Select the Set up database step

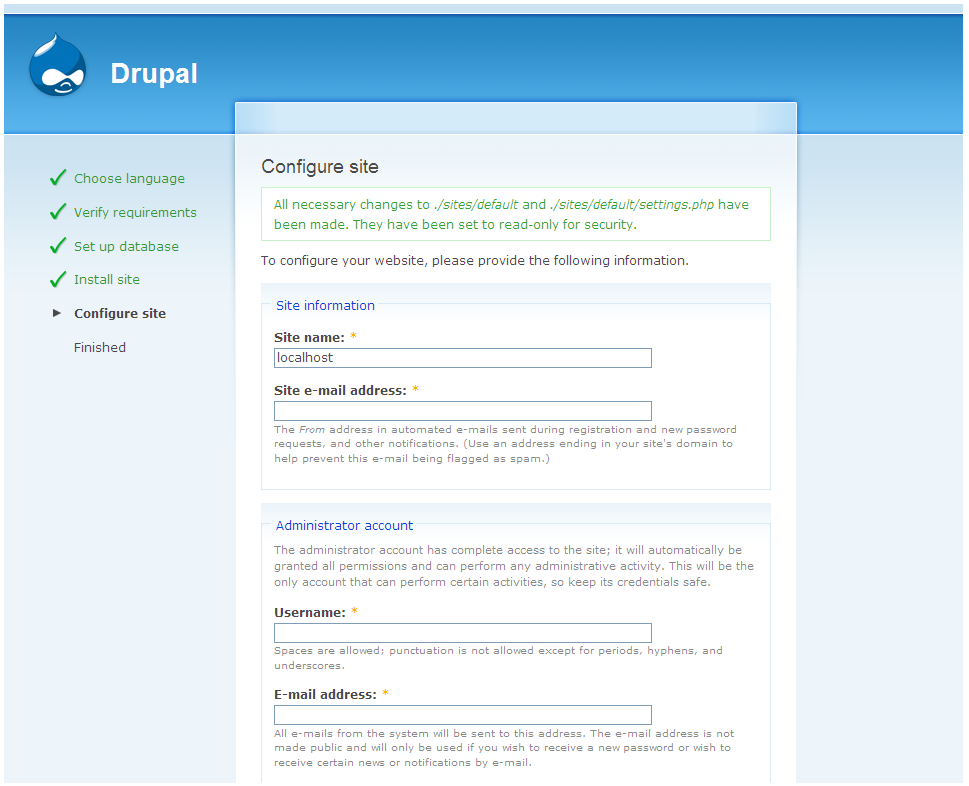point(126,247)
